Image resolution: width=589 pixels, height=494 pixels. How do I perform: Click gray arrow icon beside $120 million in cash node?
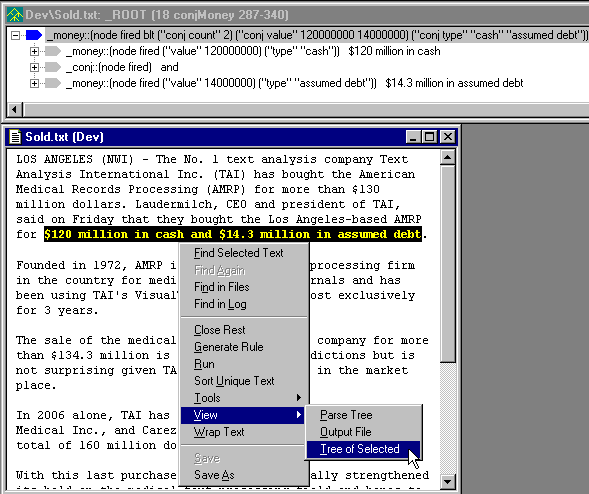[x=53, y=51]
